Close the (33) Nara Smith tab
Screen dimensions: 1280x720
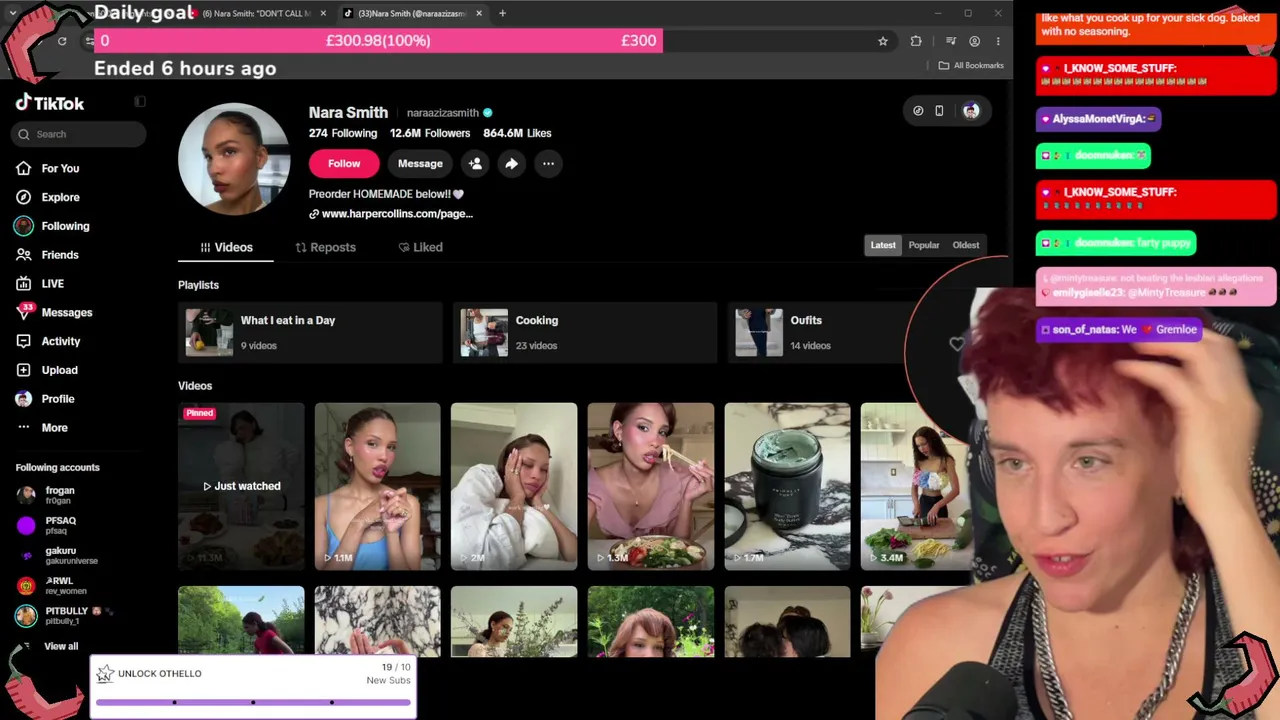pyautogui.click(x=479, y=13)
